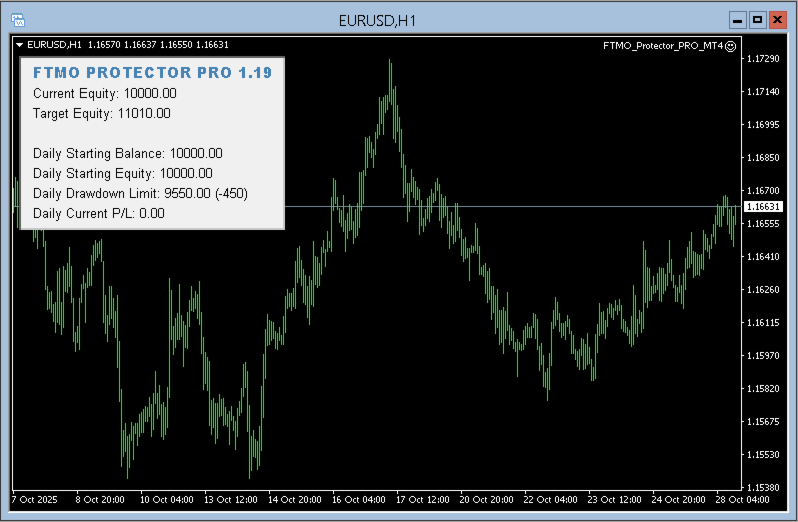Click the 24 Oct 20:00 time label
This screenshot has height=522, width=798.
tap(678, 500)
